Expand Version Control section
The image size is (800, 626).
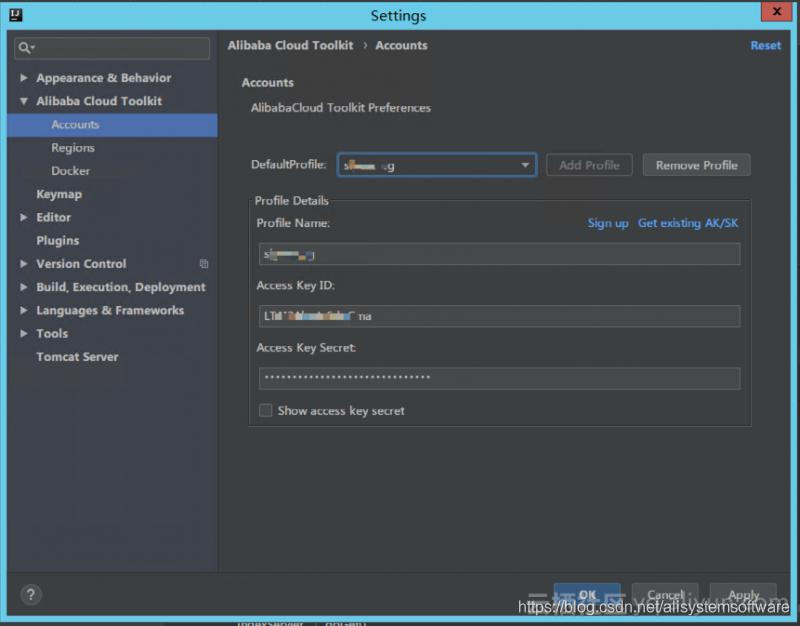23,264
